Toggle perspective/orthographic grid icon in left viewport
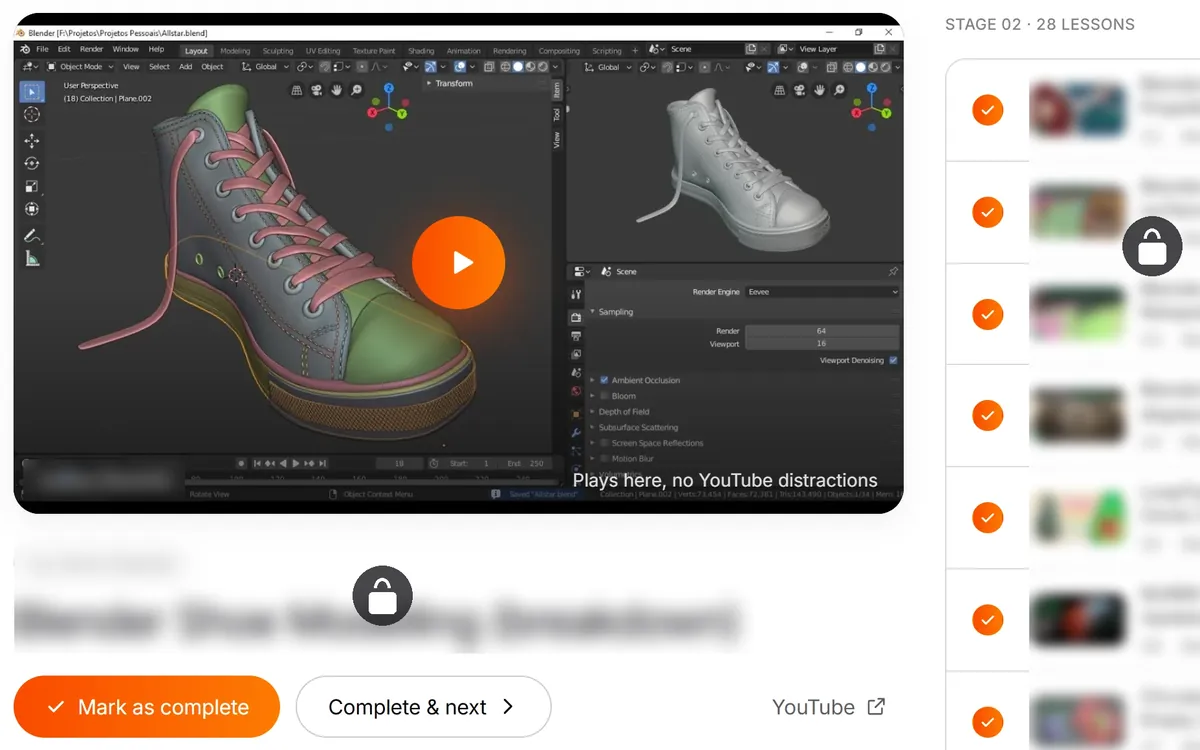 pos(297,90)
